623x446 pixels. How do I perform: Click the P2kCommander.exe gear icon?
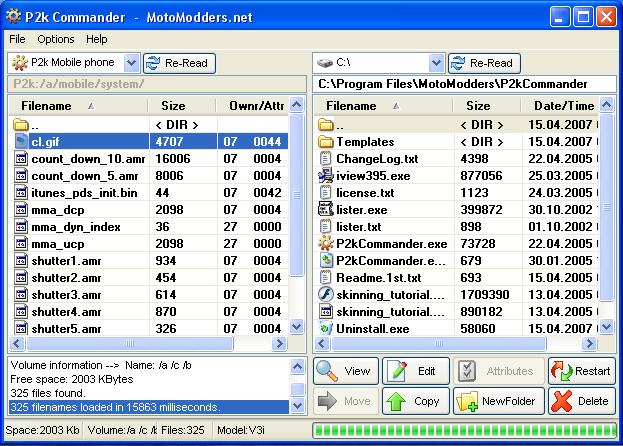[x=325, y=243]
